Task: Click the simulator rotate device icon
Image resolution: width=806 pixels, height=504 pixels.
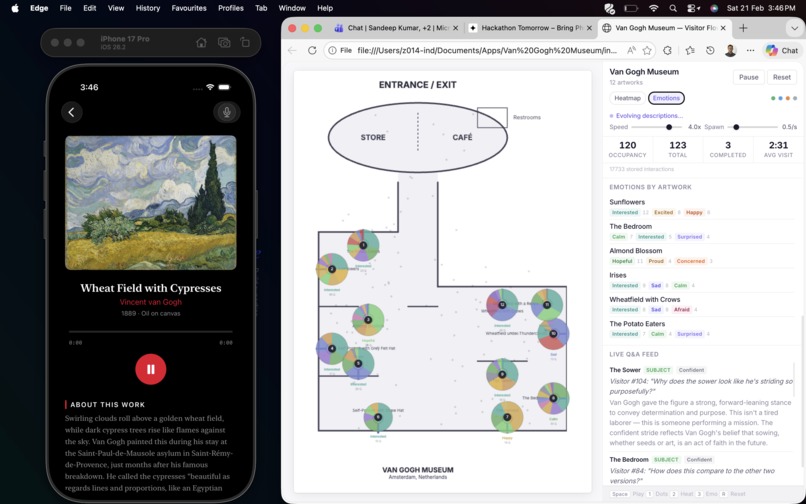Action: [x=245, y=43]
